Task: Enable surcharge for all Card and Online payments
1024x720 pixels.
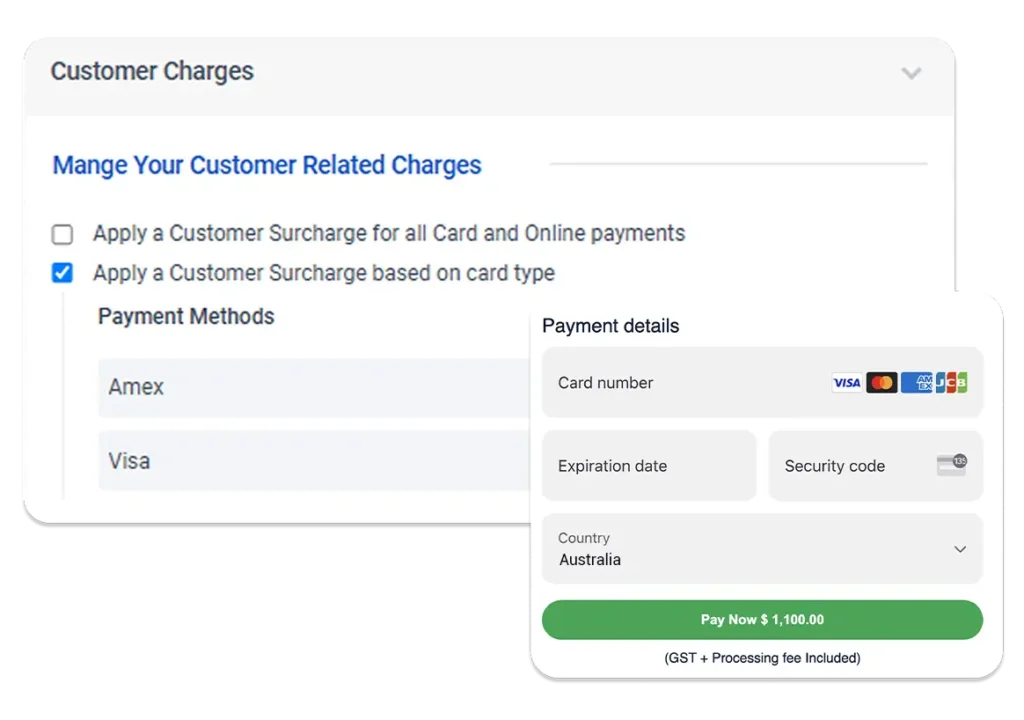Action: tap(62, 234)
